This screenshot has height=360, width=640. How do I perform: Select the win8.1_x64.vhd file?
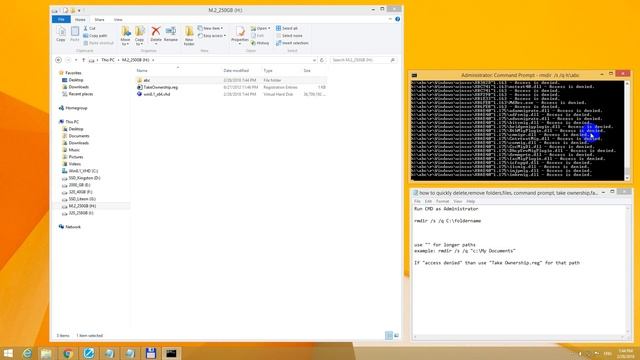[x=156, y=94]
